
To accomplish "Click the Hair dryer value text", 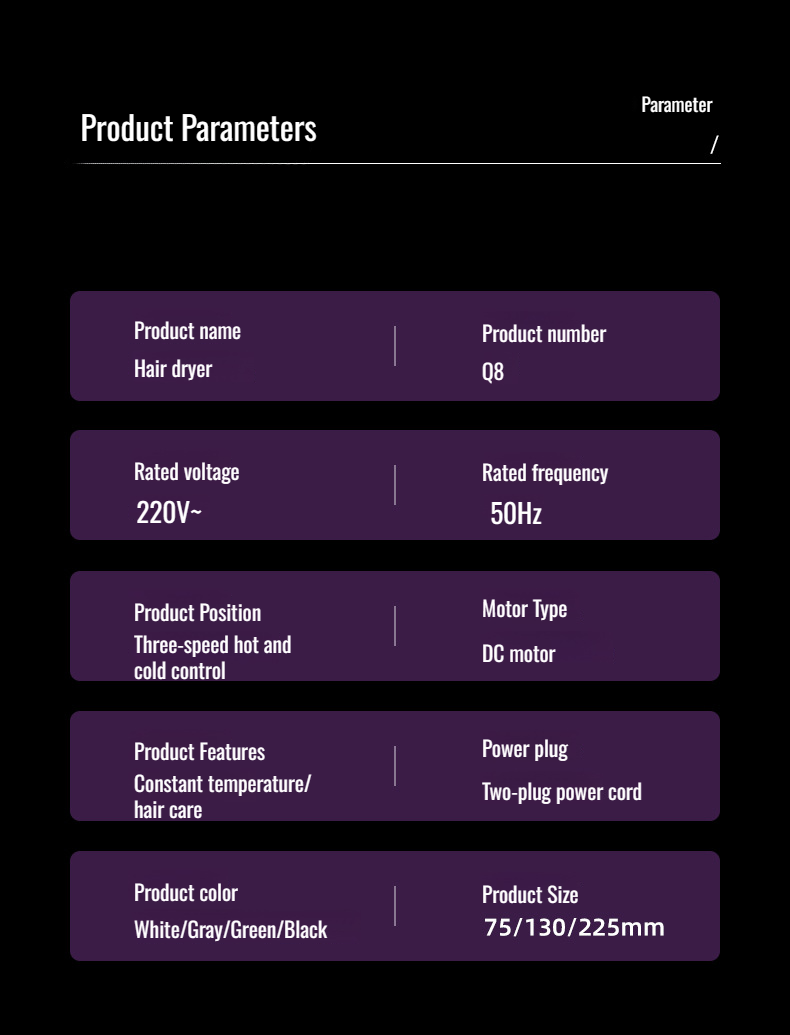I will coord(173,369).
